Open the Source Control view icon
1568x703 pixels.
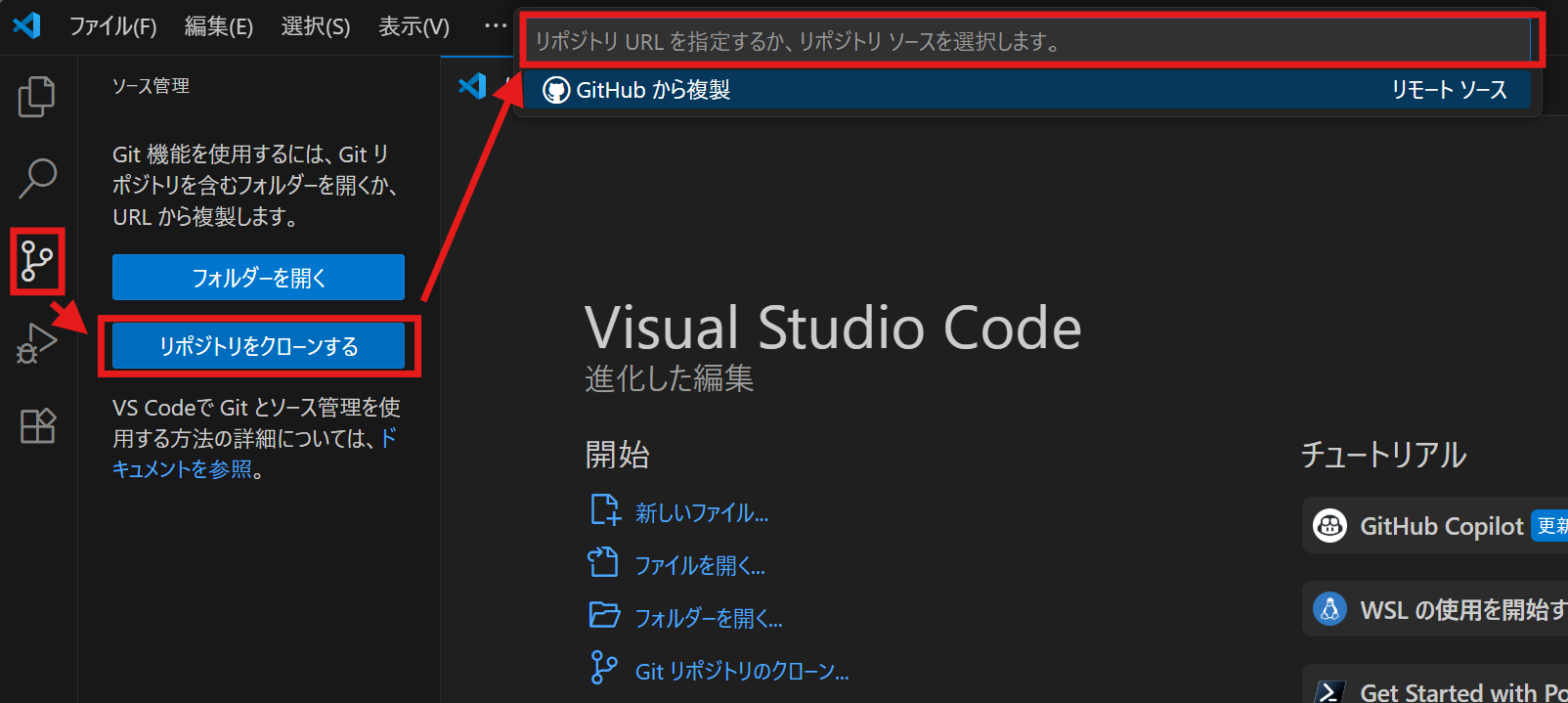(x=37, y=261)
